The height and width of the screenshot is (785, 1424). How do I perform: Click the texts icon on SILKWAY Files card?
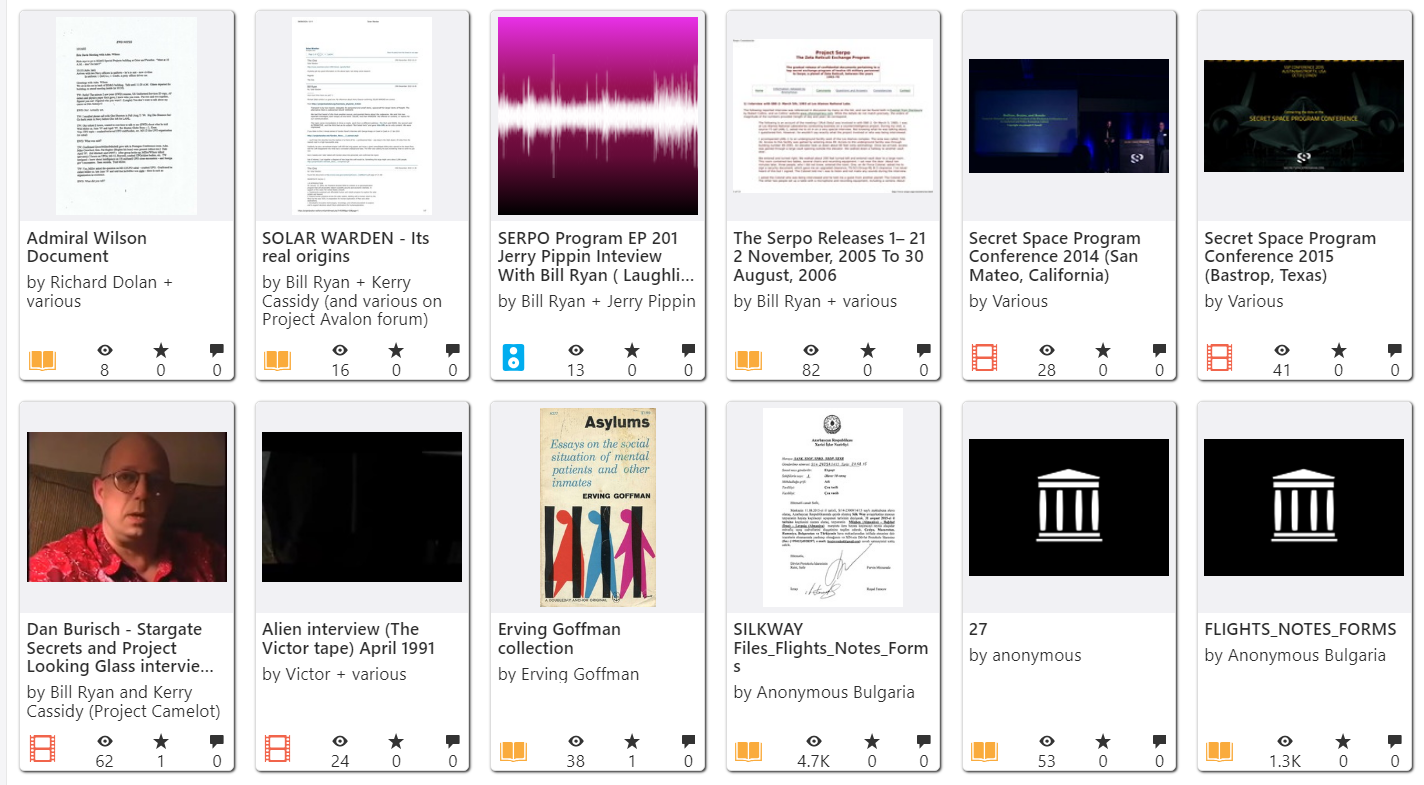[749, 749]
